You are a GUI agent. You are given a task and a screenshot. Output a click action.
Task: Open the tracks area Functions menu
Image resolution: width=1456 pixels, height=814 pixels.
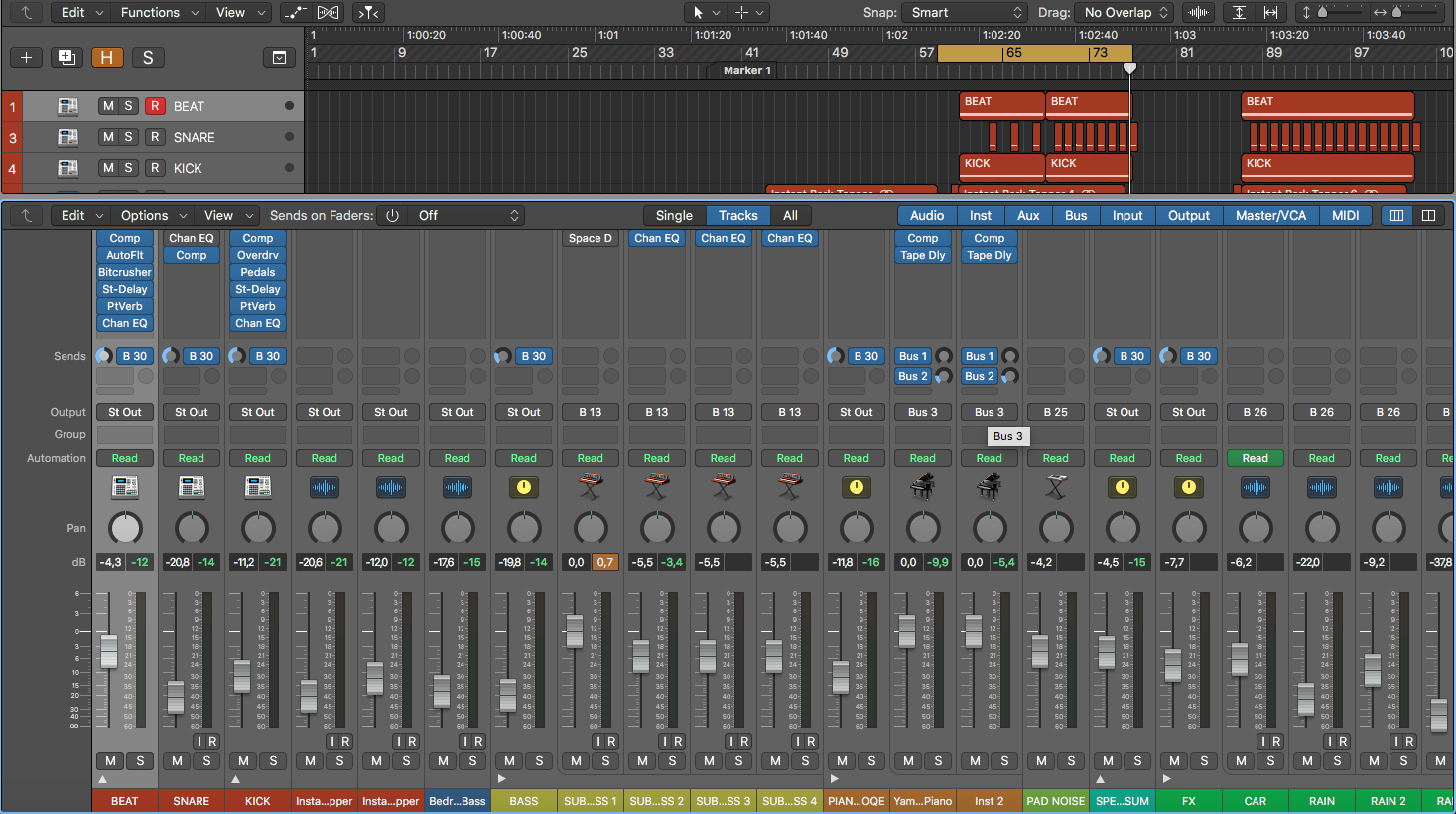pos(159,13)
